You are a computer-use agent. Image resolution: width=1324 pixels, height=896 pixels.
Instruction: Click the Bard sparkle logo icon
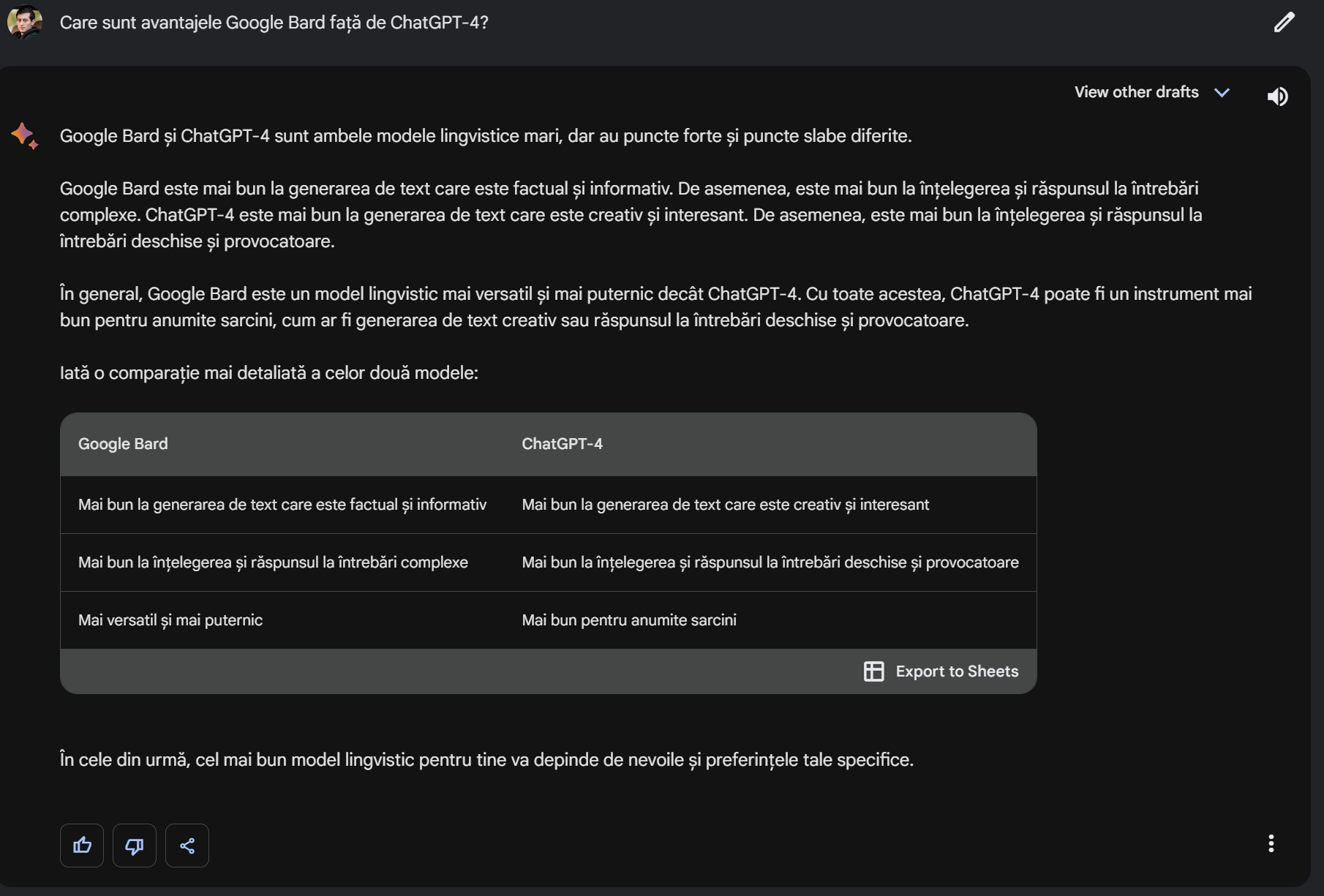click(x=24, y=136)
